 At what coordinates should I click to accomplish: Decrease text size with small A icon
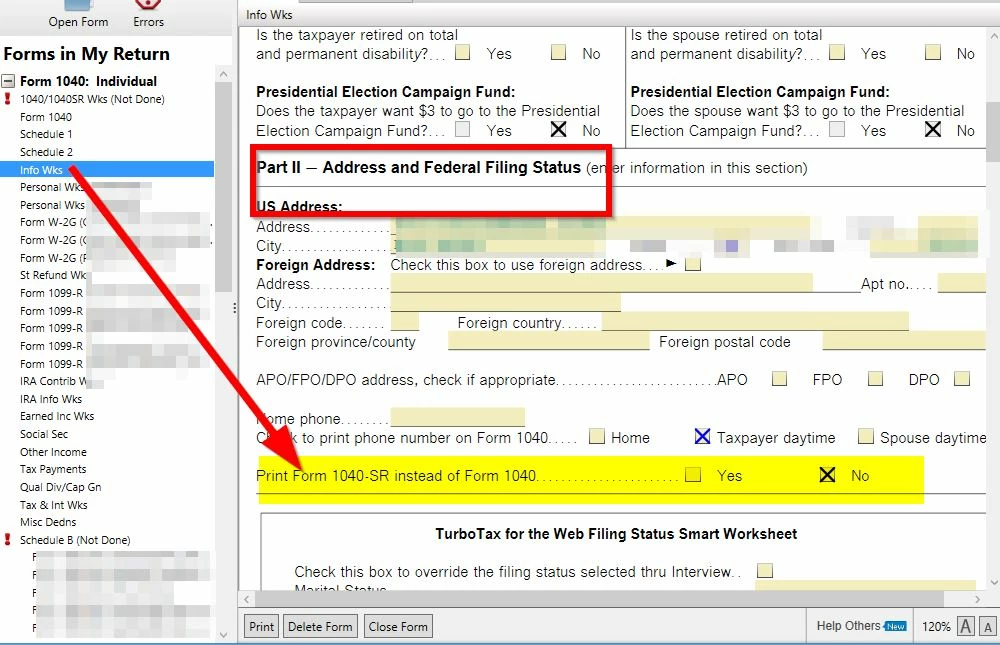(988, 626)
